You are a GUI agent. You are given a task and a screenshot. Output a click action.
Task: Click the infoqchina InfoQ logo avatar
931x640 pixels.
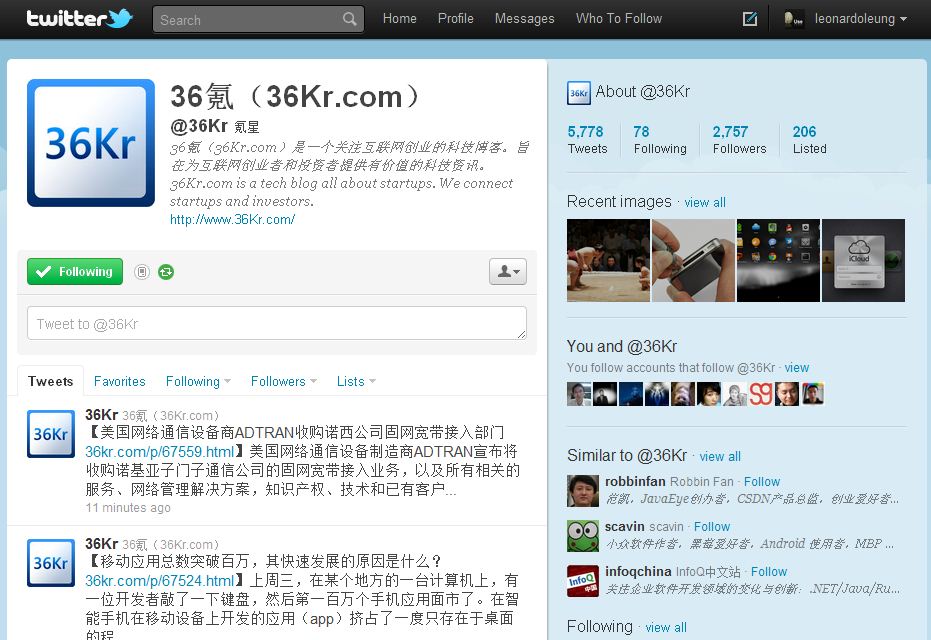point(582,581)
